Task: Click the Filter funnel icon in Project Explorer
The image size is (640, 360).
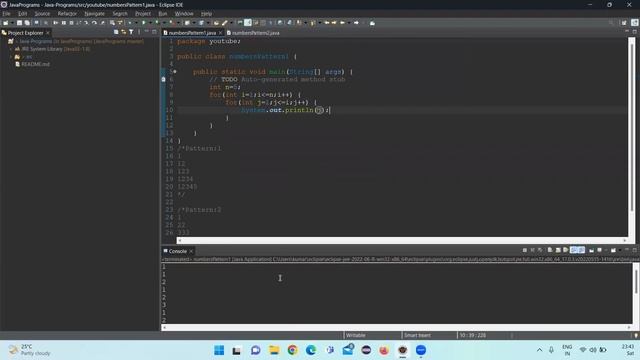Action: coord(131,32)
